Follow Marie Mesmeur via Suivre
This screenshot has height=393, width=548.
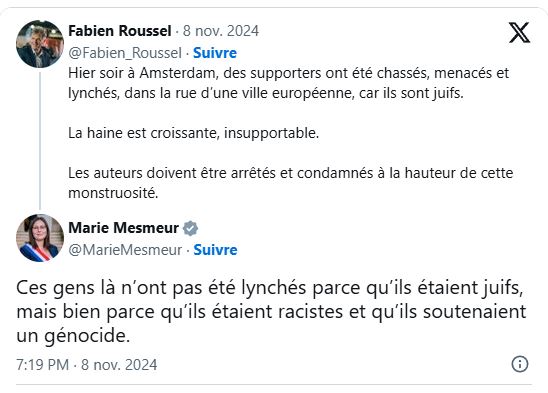tap(215, 250)
